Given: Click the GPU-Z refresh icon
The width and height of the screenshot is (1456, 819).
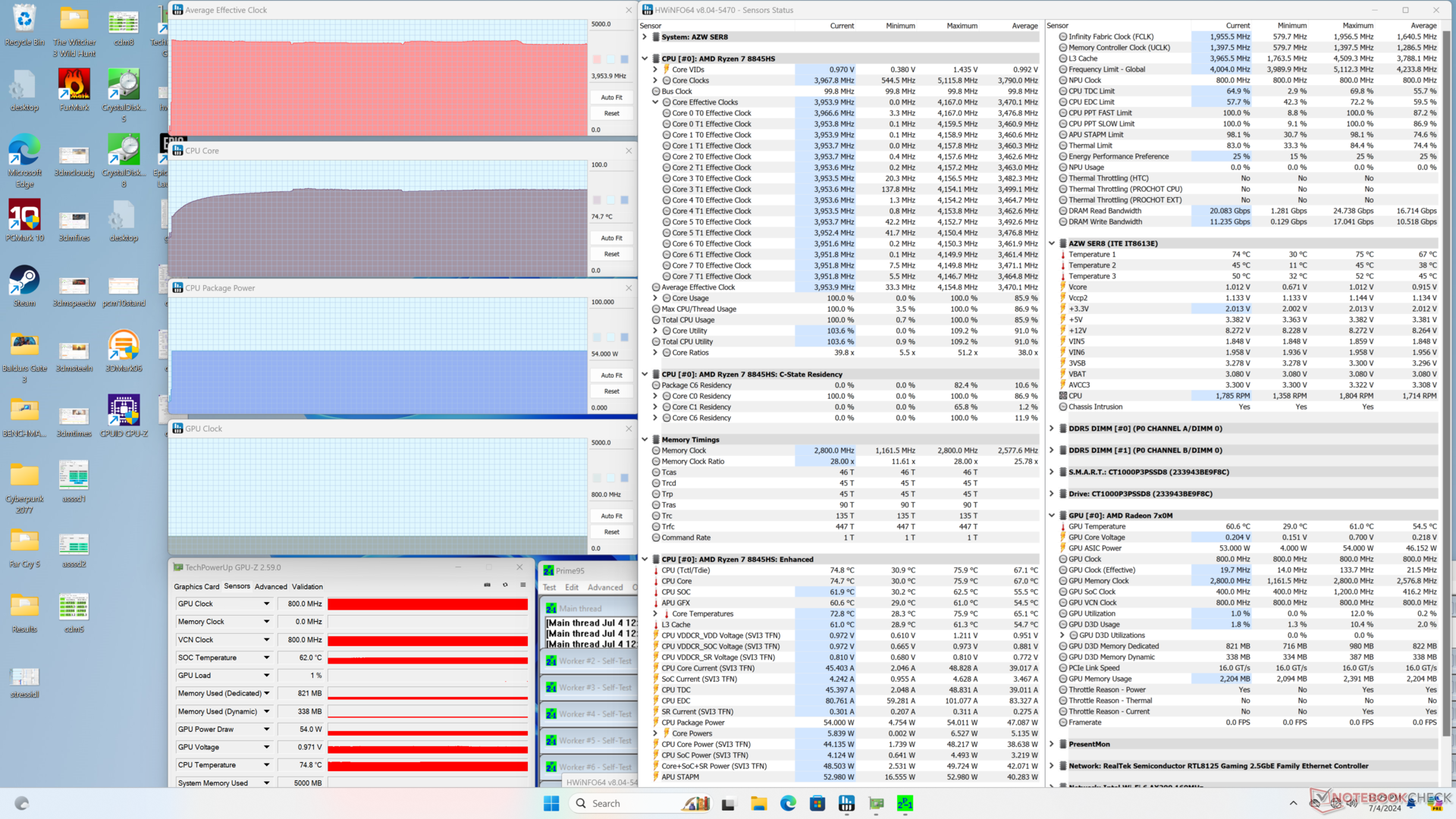Looking at the screenshot, I should pos(505,585).
